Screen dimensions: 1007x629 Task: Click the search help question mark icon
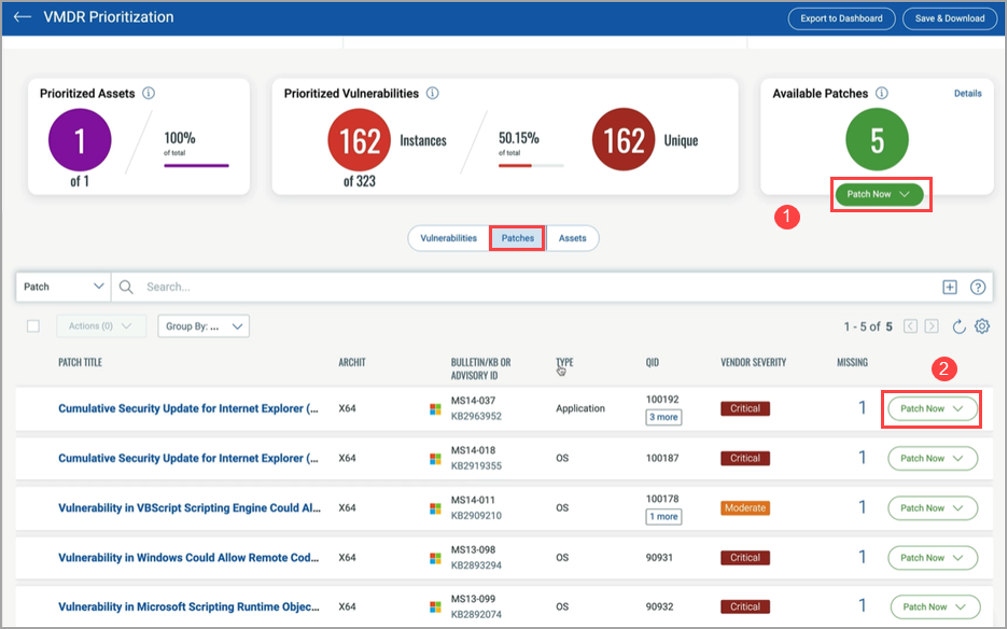pos(977,287)
